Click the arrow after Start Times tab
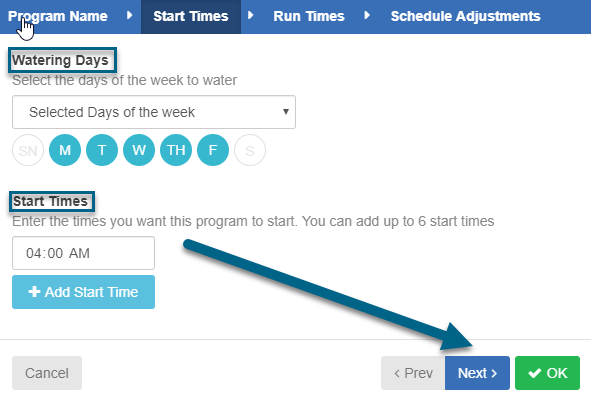The height and width of the screenshot is (400, 591). pos(250,15)
